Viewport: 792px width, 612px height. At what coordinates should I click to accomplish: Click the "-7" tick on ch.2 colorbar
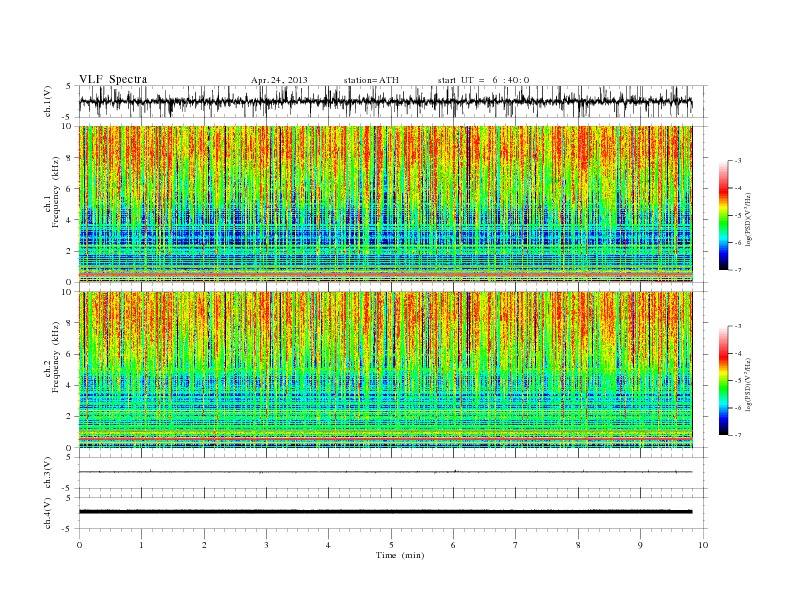(x=738, y=435)
